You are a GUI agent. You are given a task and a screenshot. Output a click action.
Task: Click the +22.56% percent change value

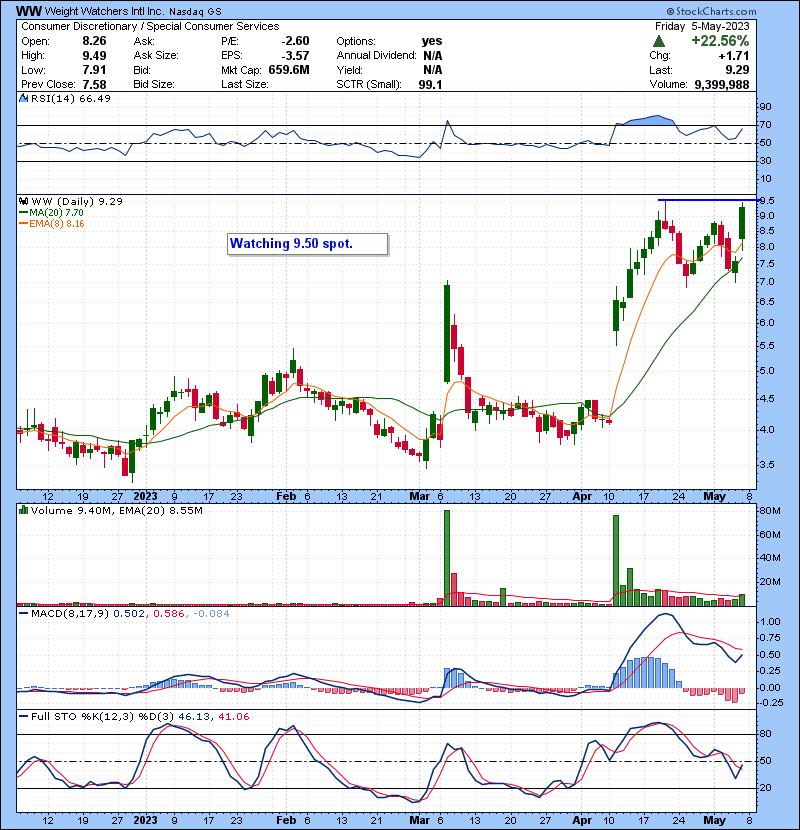click(x=720, y=41)
